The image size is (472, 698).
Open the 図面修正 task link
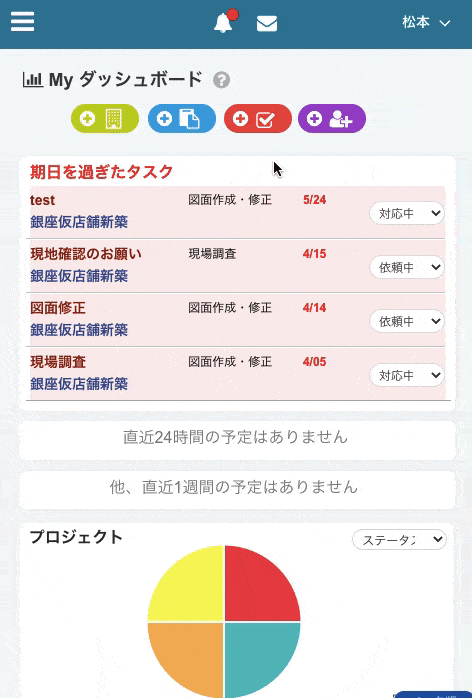click(x=58, y=308)
